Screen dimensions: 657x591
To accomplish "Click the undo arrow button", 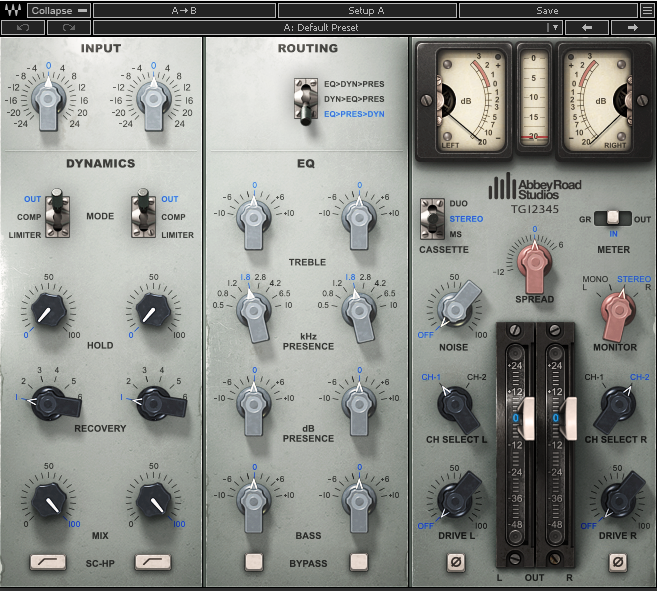I will (23, 28).
